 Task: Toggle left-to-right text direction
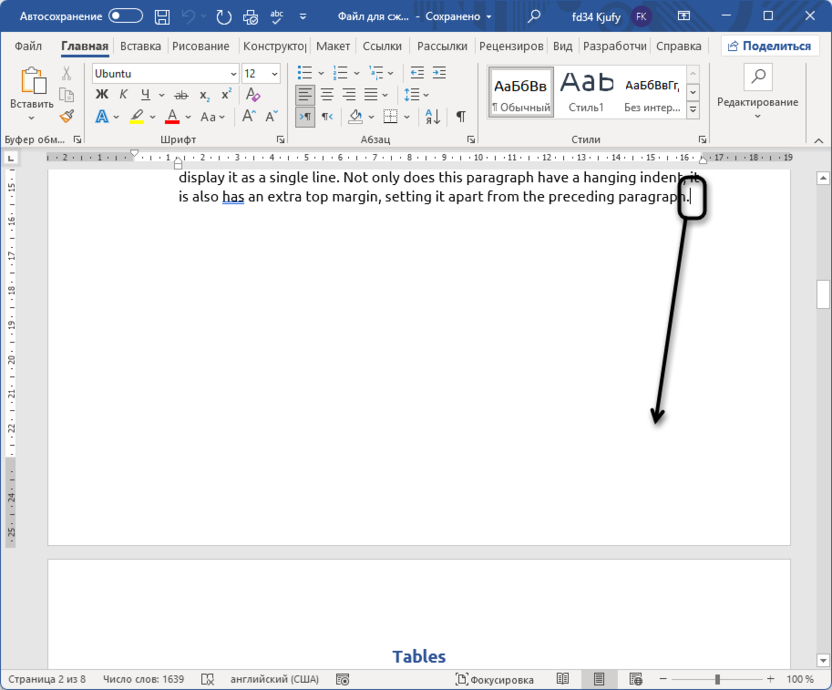tap(305, 116)
